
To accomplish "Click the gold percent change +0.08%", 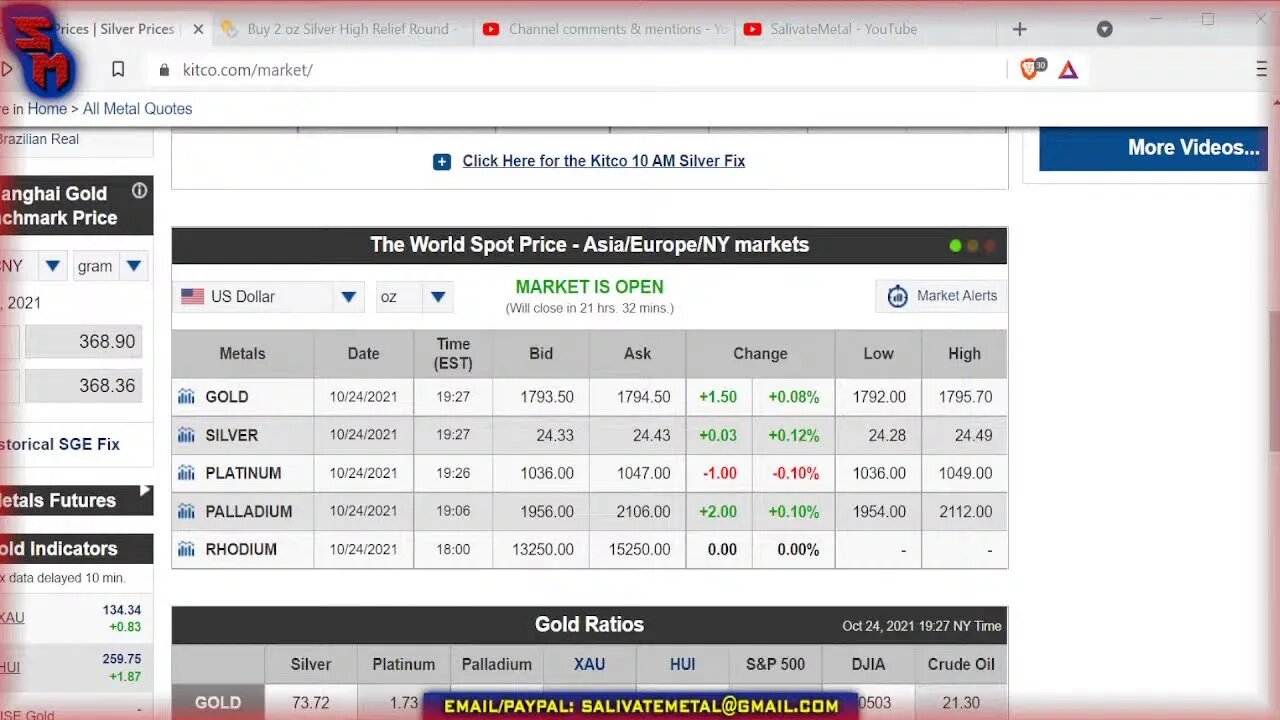I will pyautogui.click(x=794, y=397).
